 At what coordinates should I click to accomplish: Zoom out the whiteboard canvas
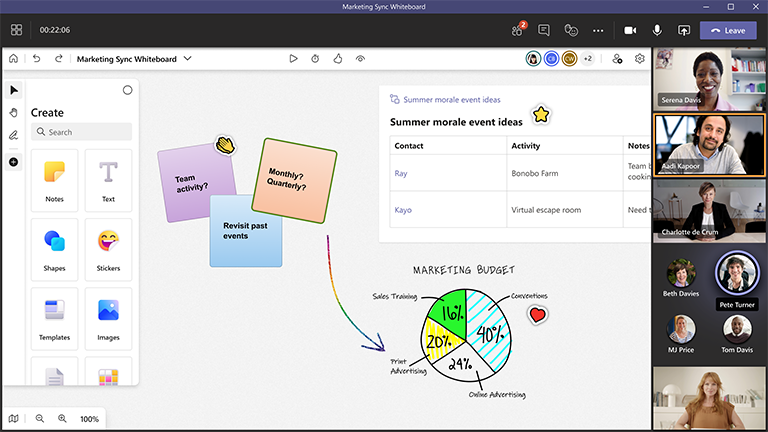pos(40,419)
